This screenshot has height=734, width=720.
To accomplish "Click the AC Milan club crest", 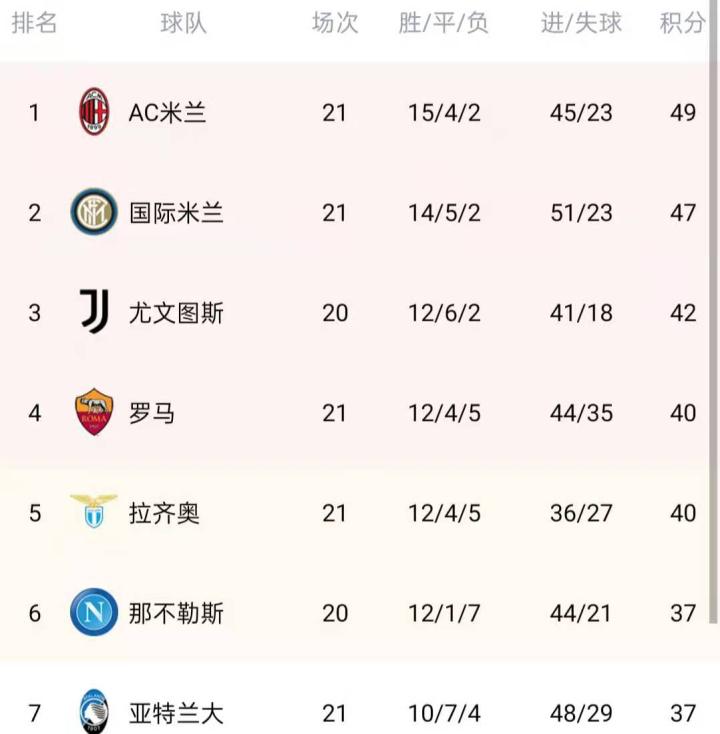I will [x=94, y=112].
